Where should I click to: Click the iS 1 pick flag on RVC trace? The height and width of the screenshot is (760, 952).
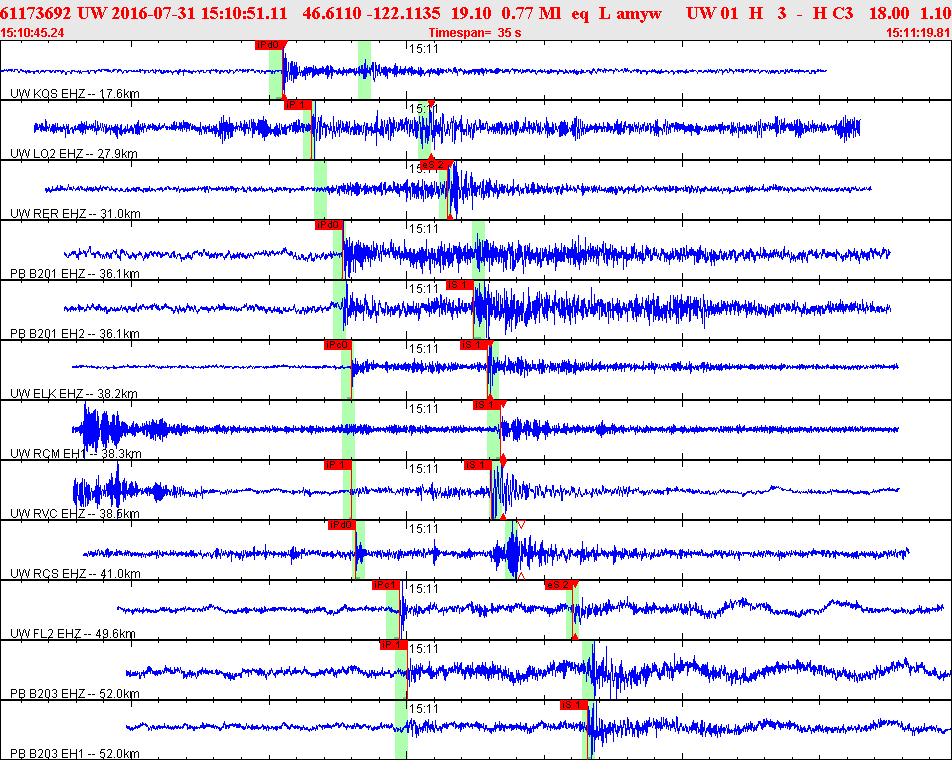478,465
